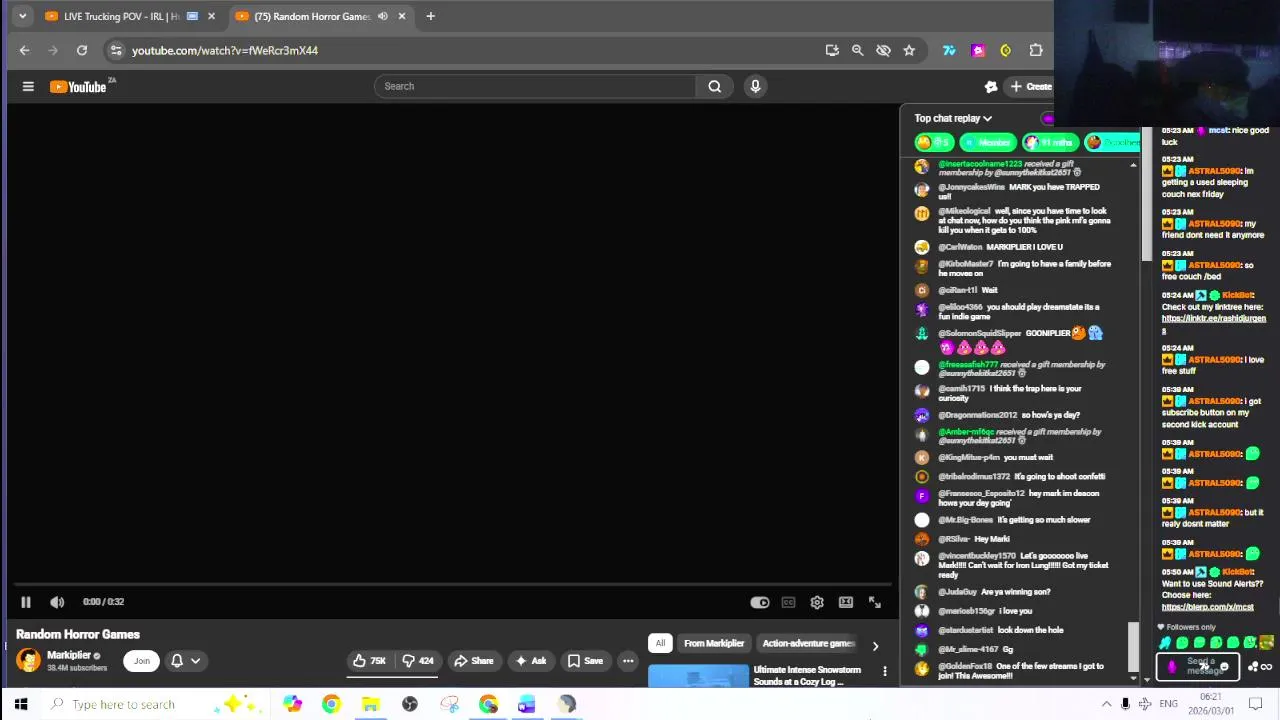Click the Create button
The width and height of the screenshot is (1280, 720).
coord(1030,86)
